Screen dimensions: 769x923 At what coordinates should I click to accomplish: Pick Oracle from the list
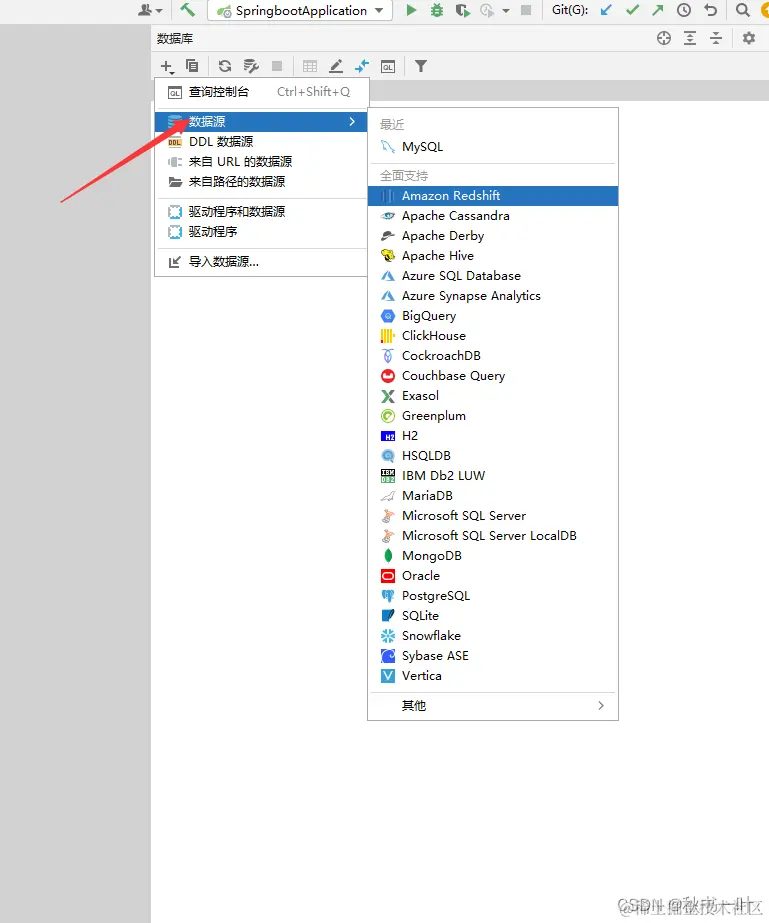[493, 576]
